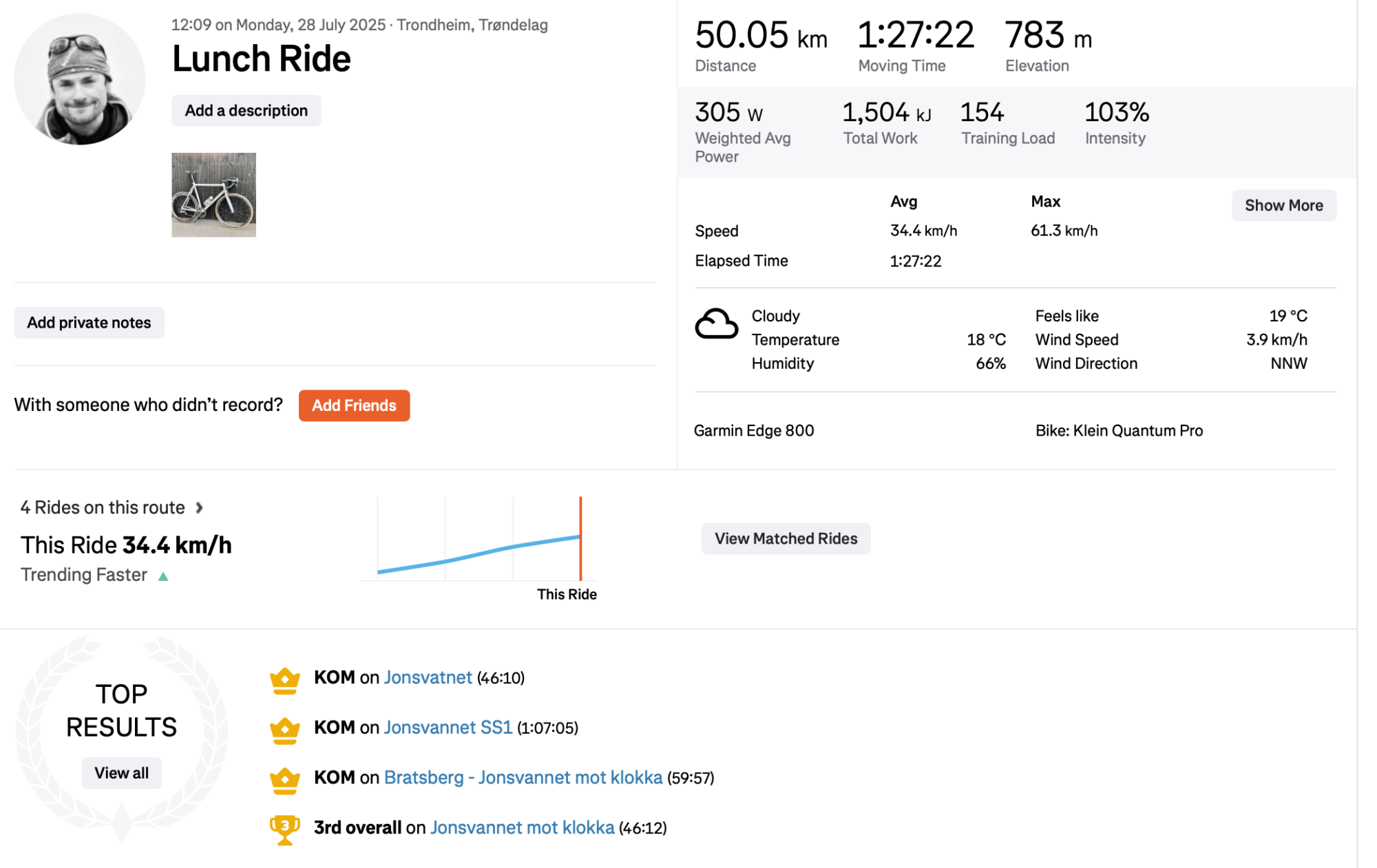
Task: Click the green Trending Faster triangle
Action: 163,577
